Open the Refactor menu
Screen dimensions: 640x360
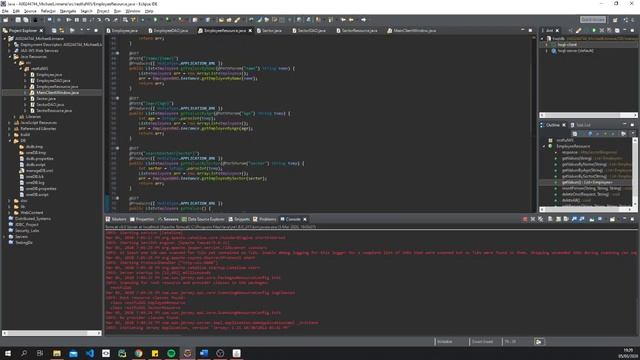coord(48,11)
